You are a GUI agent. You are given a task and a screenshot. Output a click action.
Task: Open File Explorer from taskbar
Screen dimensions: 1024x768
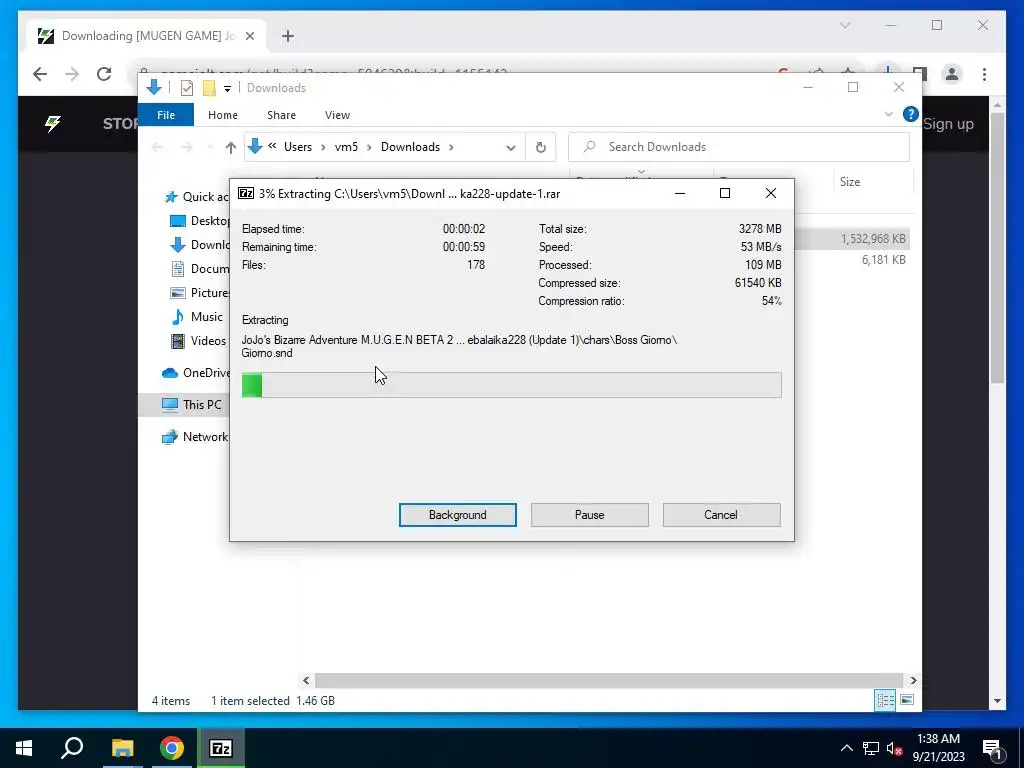(122, 748)
